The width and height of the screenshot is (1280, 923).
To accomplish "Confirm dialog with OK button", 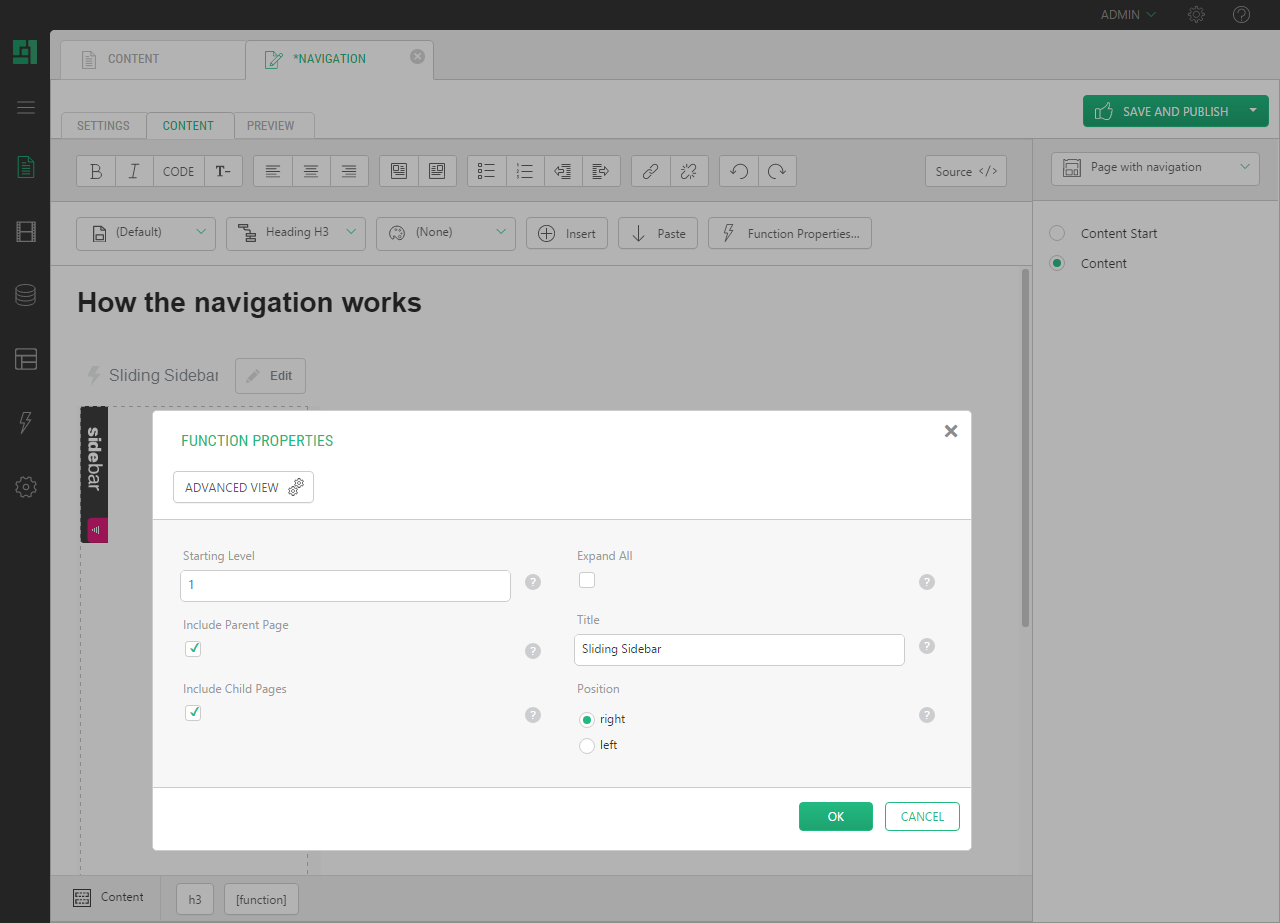I will coord(835,817).
